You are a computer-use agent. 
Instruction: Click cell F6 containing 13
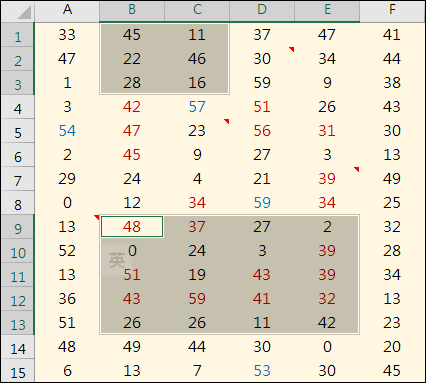coord(392,155)
